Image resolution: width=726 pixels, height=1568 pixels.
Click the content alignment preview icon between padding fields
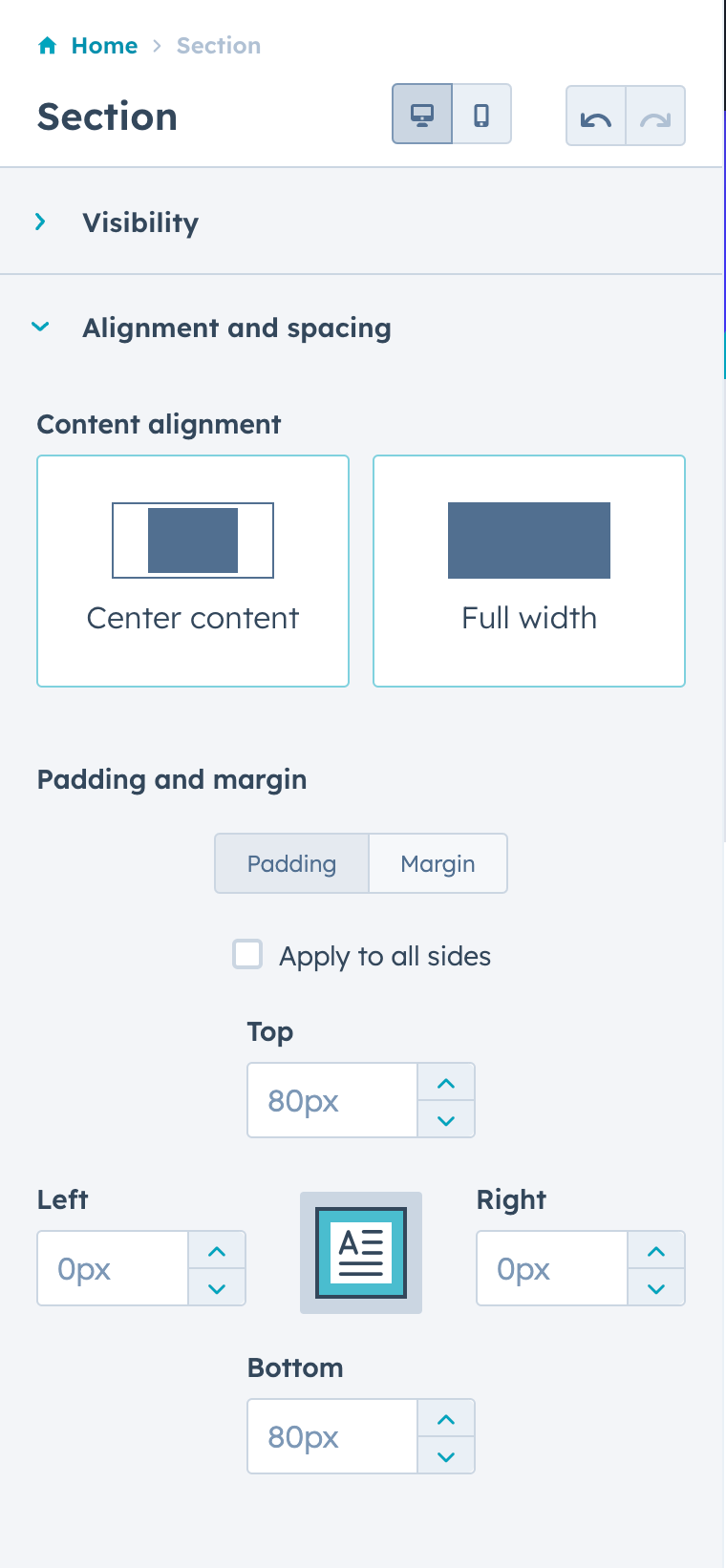360,1252
